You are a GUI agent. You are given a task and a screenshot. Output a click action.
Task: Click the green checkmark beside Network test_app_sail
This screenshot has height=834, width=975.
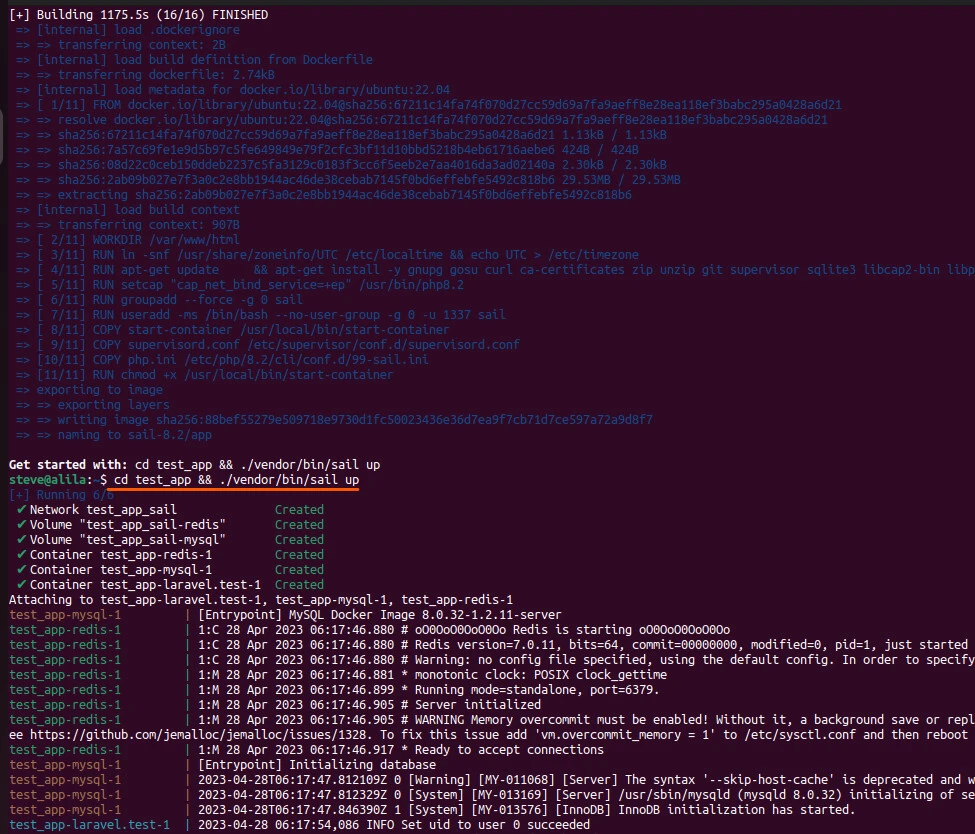[21, 510]
